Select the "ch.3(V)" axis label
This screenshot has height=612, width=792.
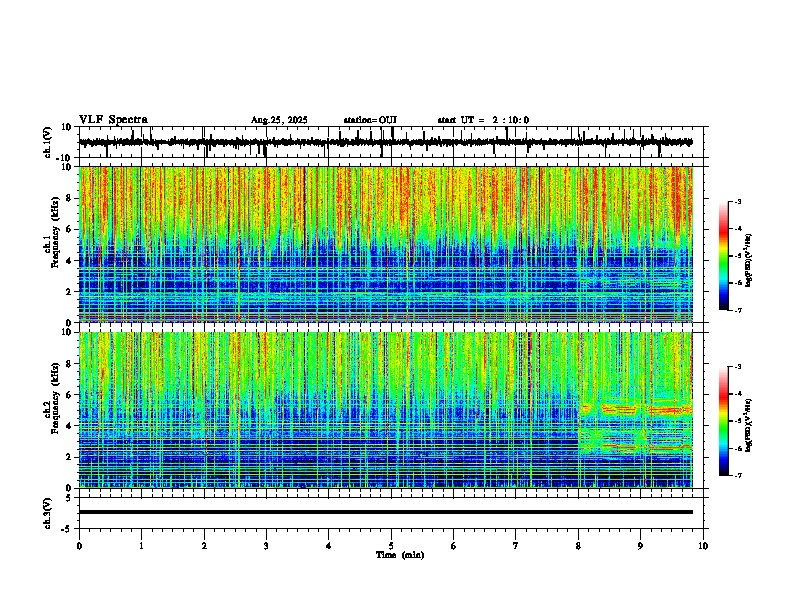coord(48,513)
